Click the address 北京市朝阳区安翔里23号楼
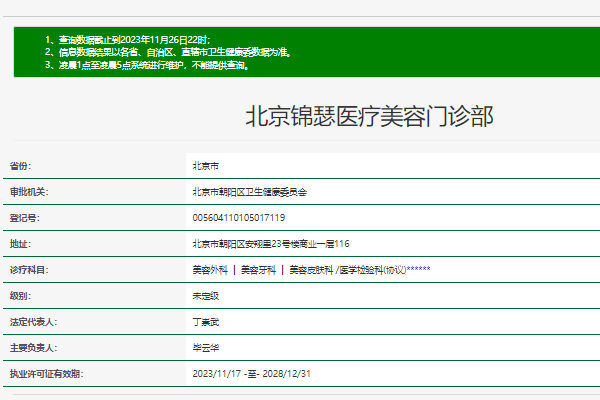This screenshot has width=600, height=400. (x=270, y=244)
